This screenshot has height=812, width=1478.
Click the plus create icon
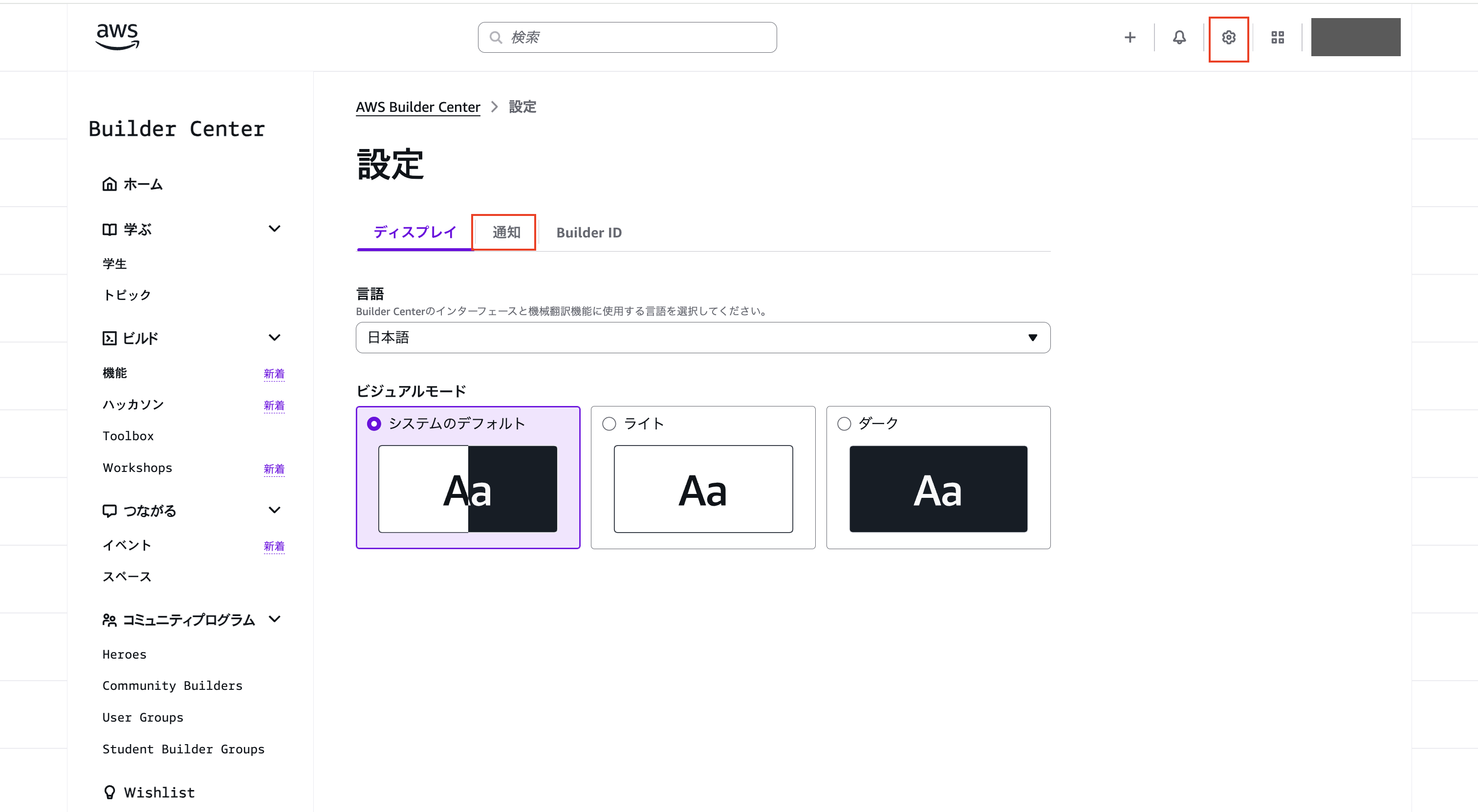(1130, 37)
